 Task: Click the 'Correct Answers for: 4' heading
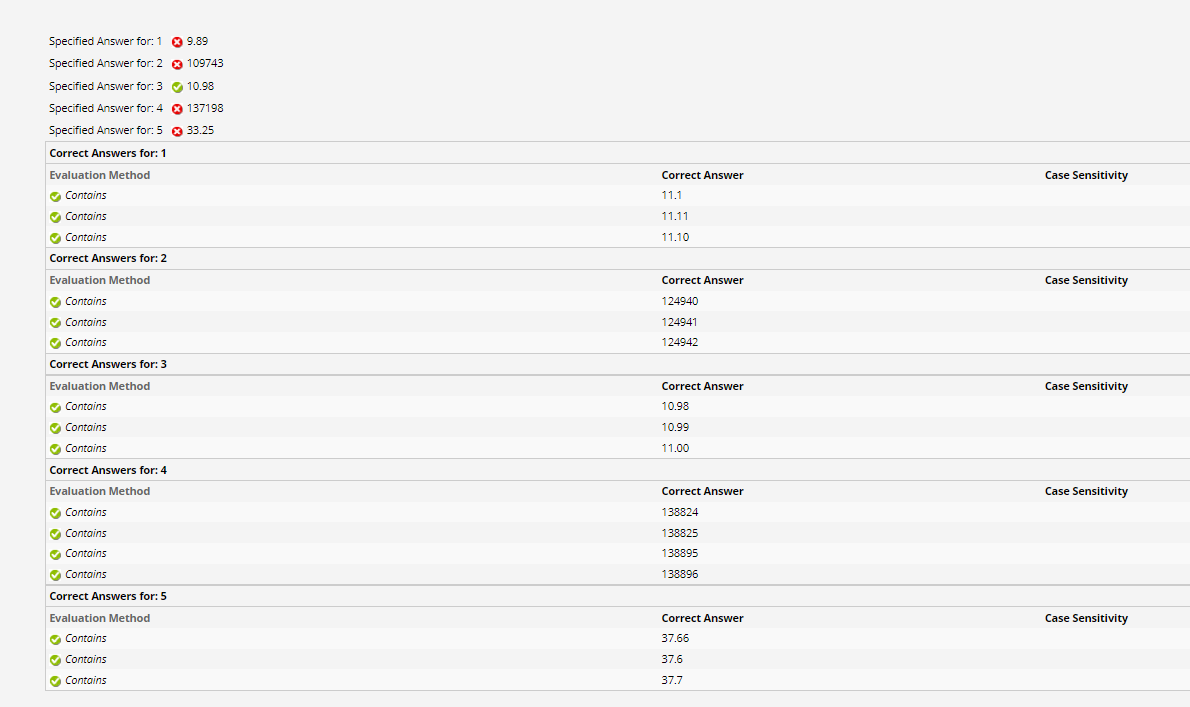tap(108, 470)
